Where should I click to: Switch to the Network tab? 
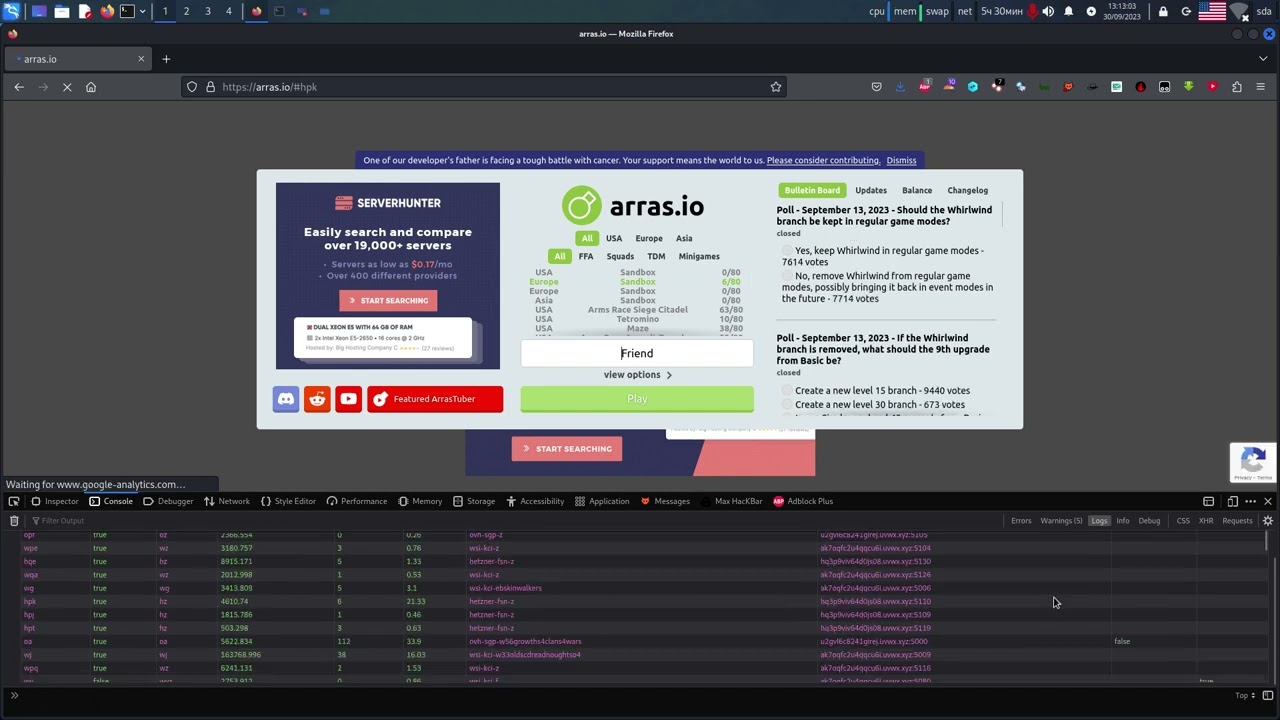(227, 501)
